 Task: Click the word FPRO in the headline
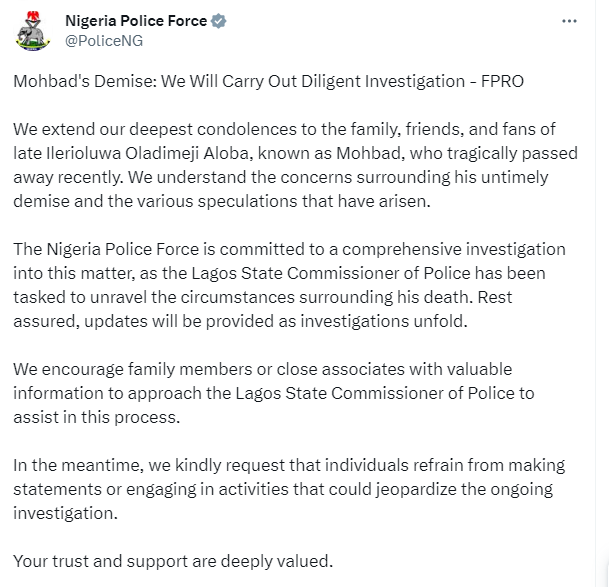coord(502,82)
